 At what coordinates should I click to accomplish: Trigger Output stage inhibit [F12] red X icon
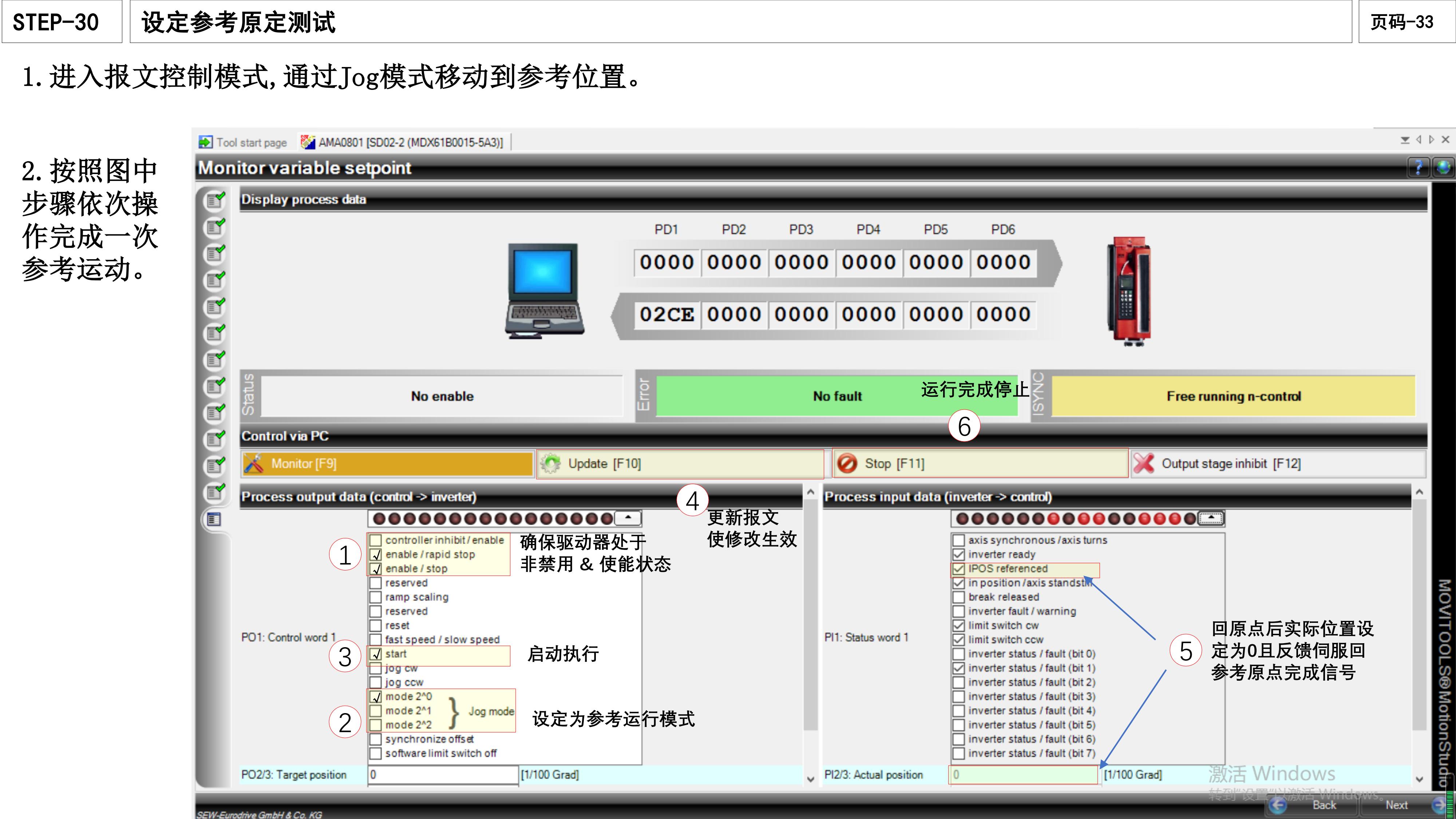[1144, 463]
